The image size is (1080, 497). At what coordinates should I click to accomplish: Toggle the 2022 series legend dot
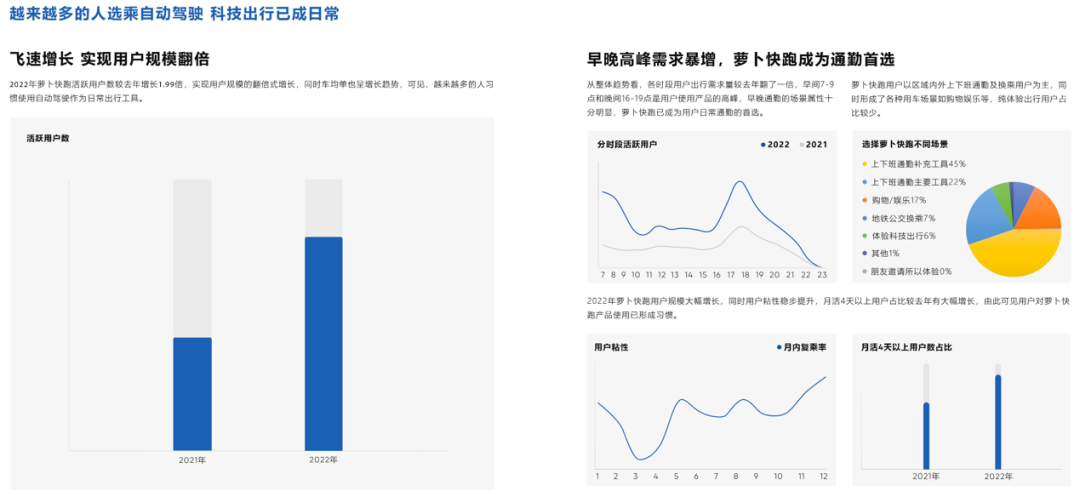(x=763, y=145)
